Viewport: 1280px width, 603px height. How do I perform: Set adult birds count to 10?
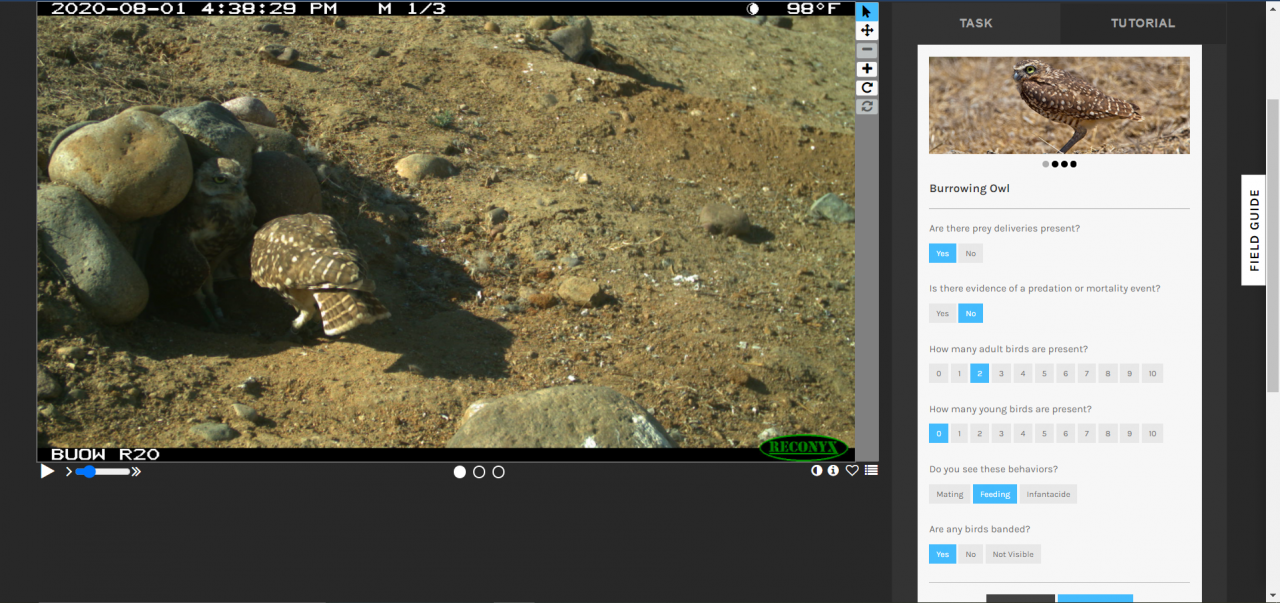tap(1152, 373)
